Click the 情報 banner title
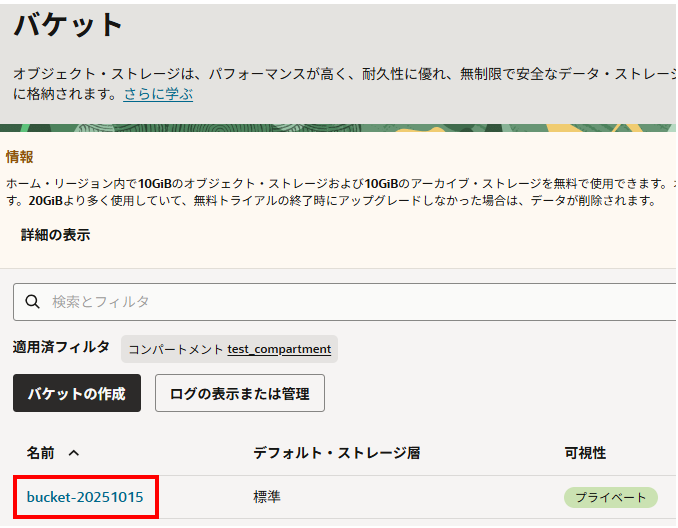678x528 pixels. click(x=20, y=156)
